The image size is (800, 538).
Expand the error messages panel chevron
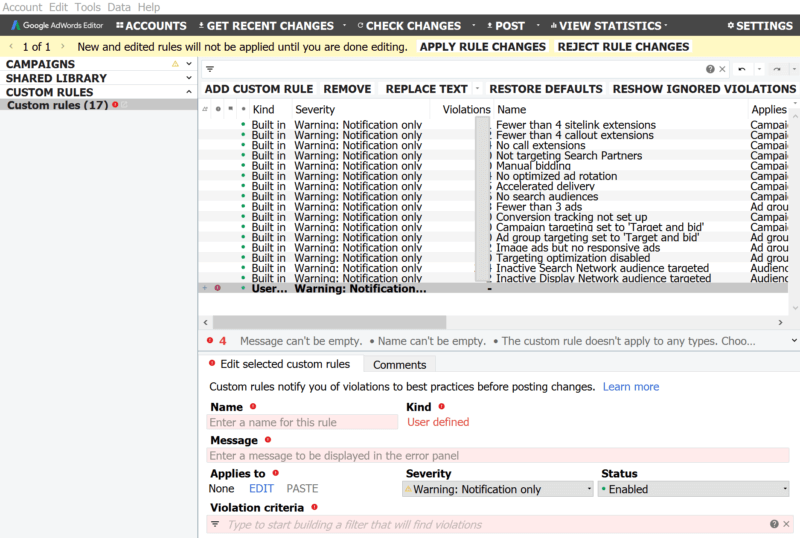tap(790, 341)
